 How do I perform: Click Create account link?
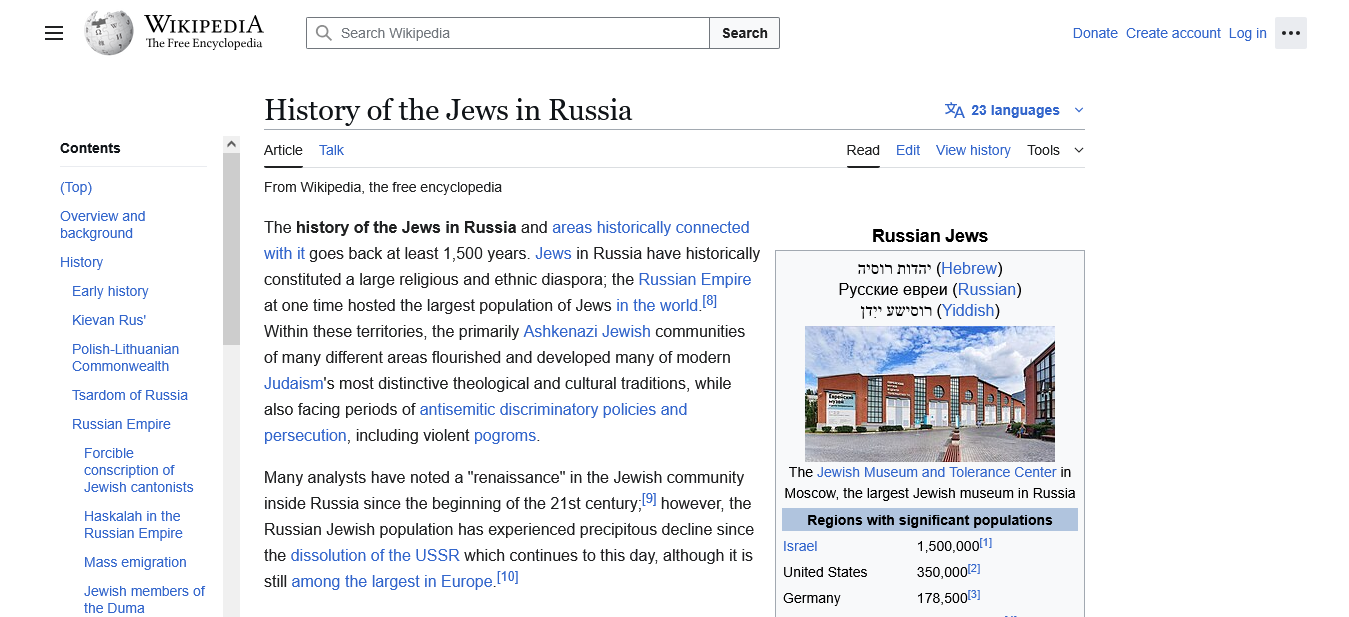click(1173, 33)
